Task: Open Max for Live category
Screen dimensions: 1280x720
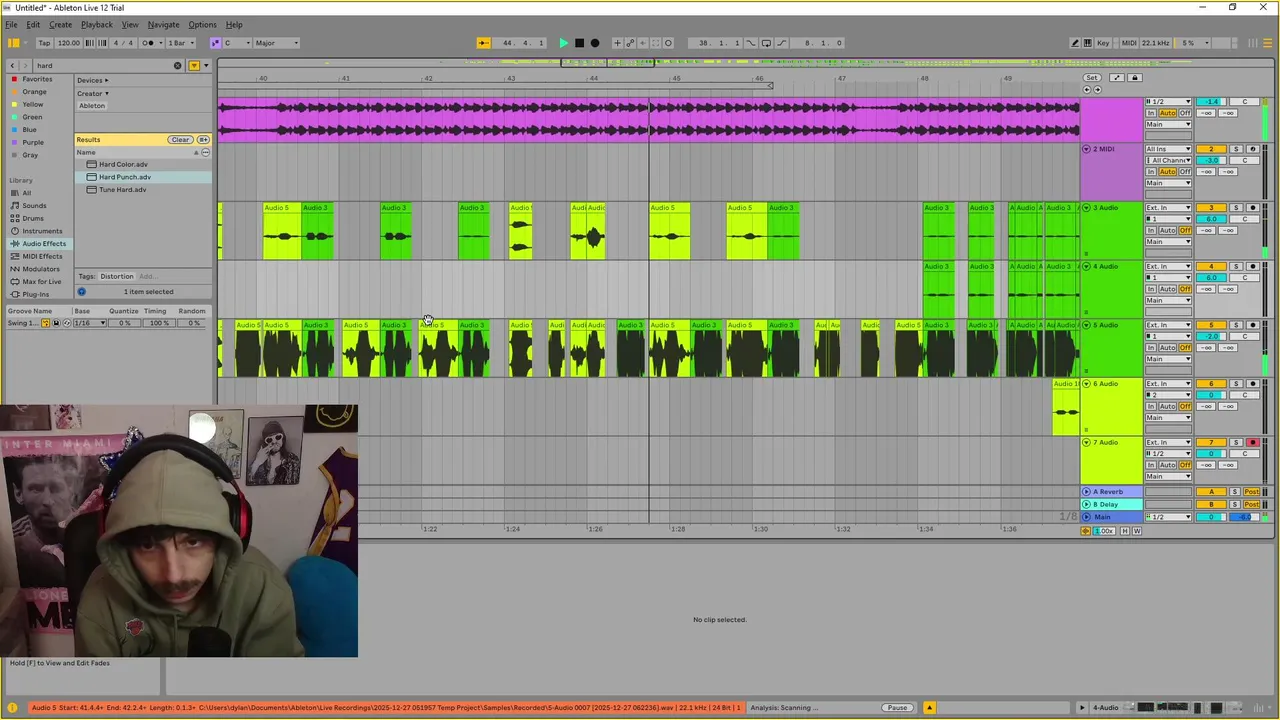Action: (41, 281)
